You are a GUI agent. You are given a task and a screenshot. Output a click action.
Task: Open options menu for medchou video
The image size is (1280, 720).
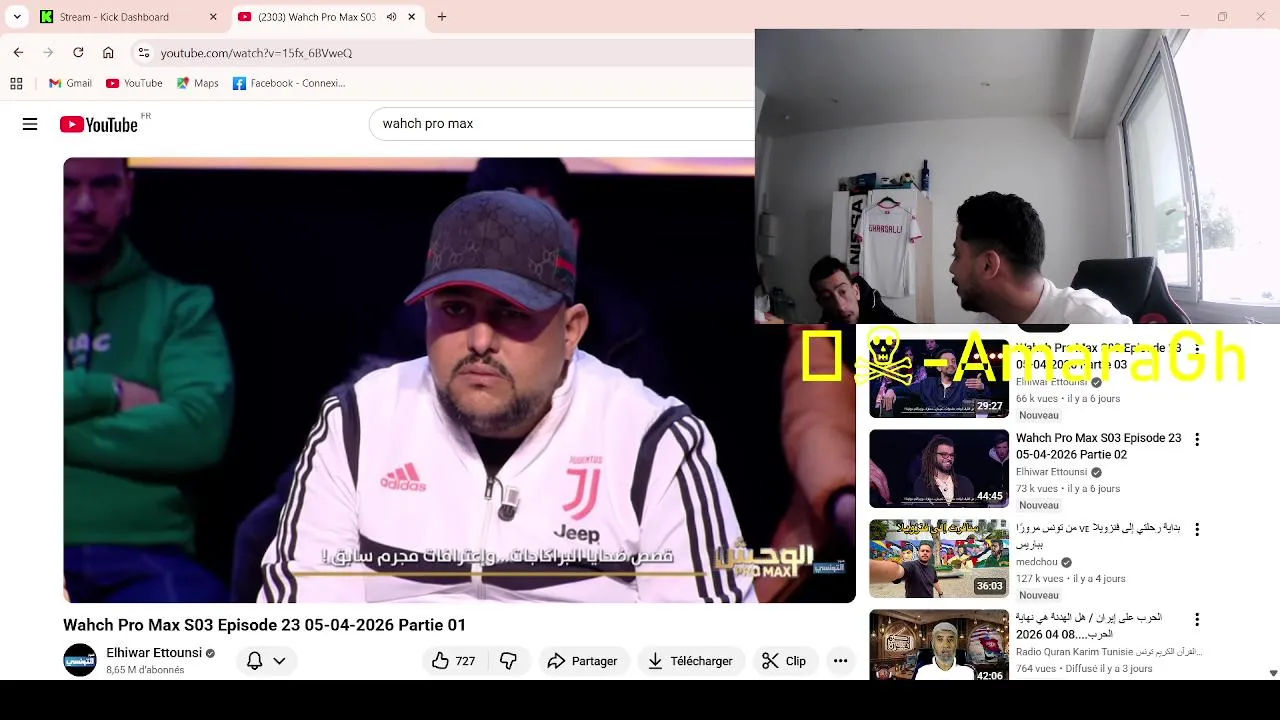1196,529
